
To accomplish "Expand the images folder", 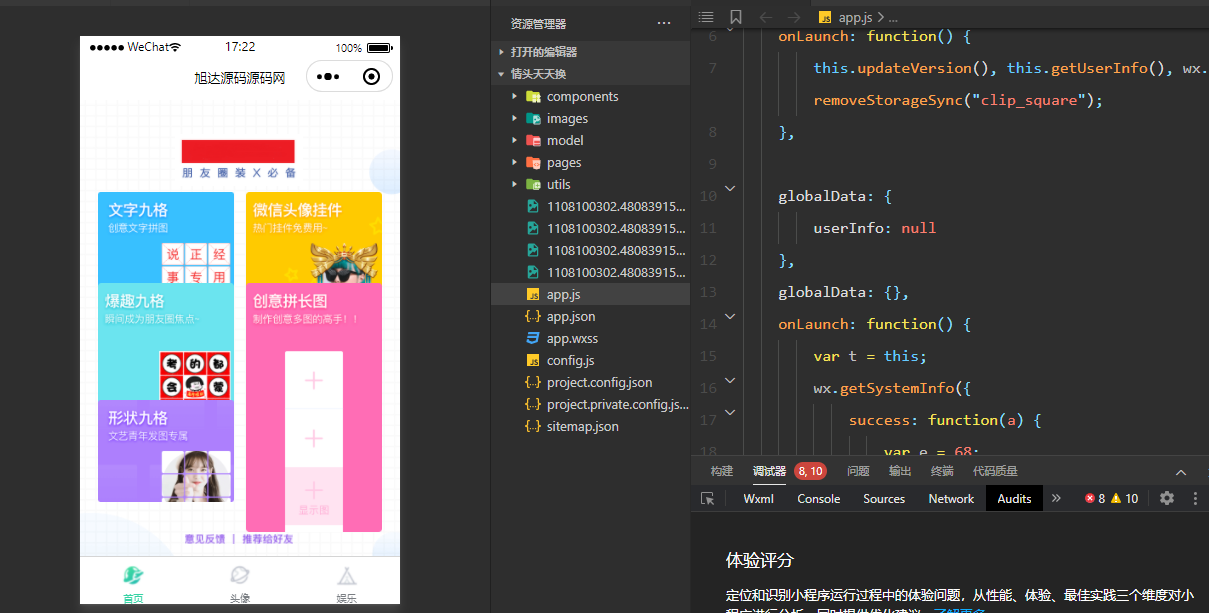I will 590,118.
